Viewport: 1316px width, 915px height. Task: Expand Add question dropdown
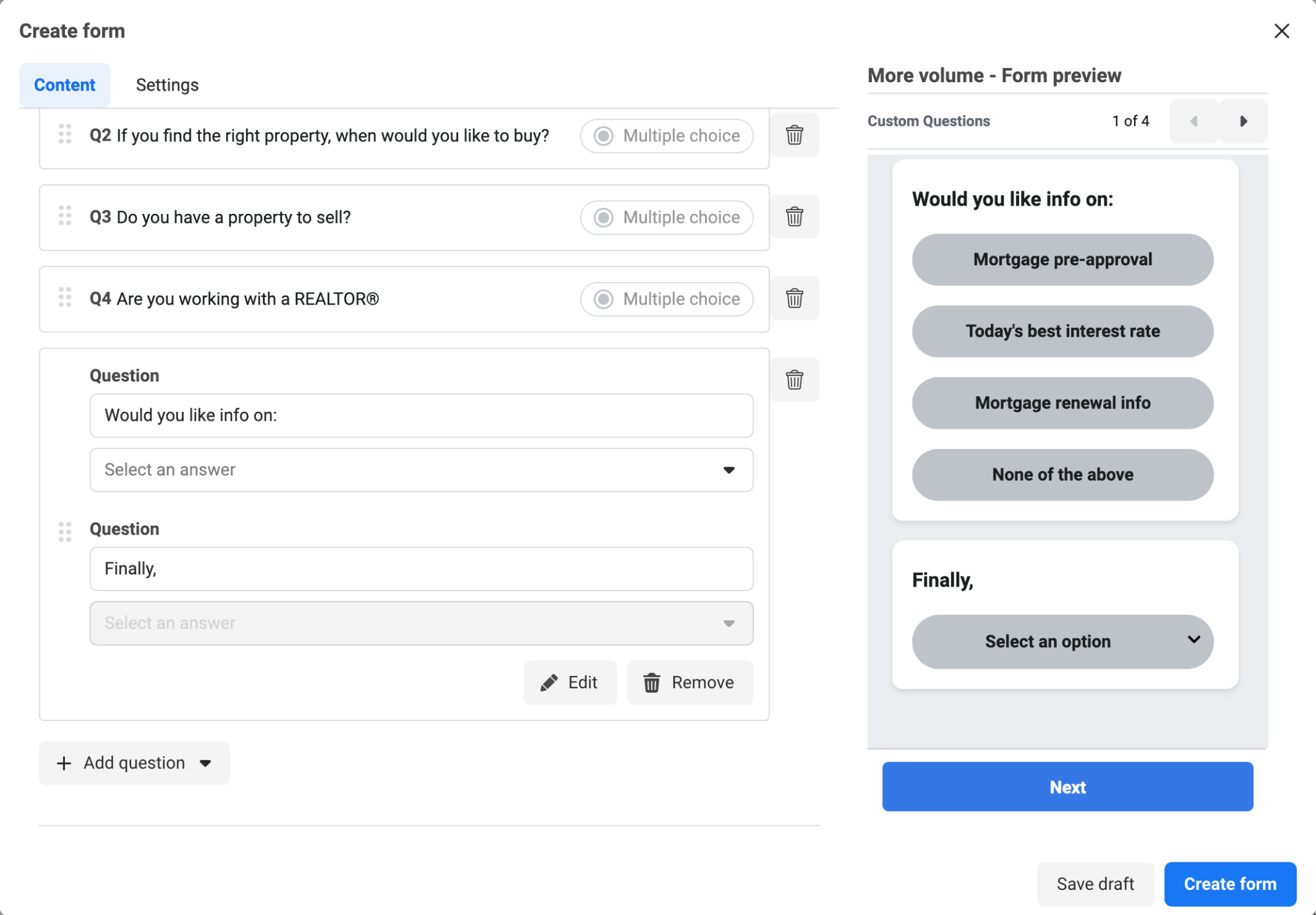pyautogui.click(x=134, y=763)
